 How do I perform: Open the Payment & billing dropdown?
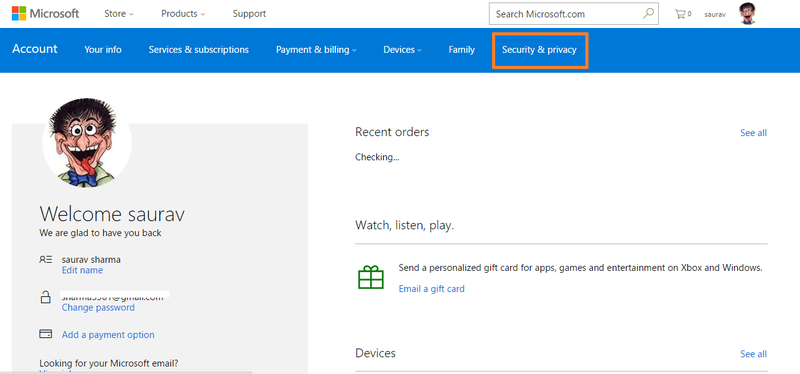click(316, 49)
